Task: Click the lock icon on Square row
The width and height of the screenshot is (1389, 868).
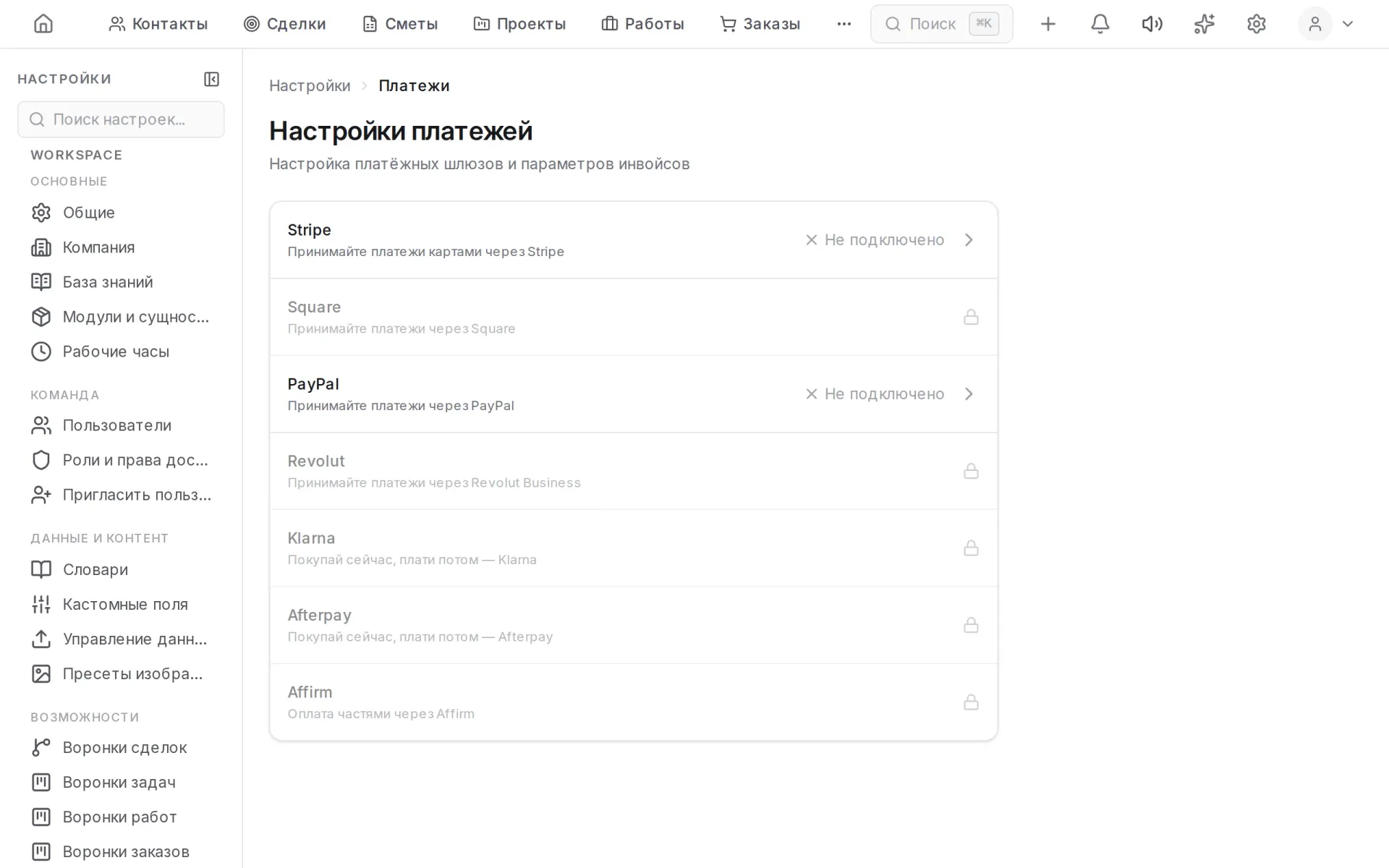Action: [971, 317]
